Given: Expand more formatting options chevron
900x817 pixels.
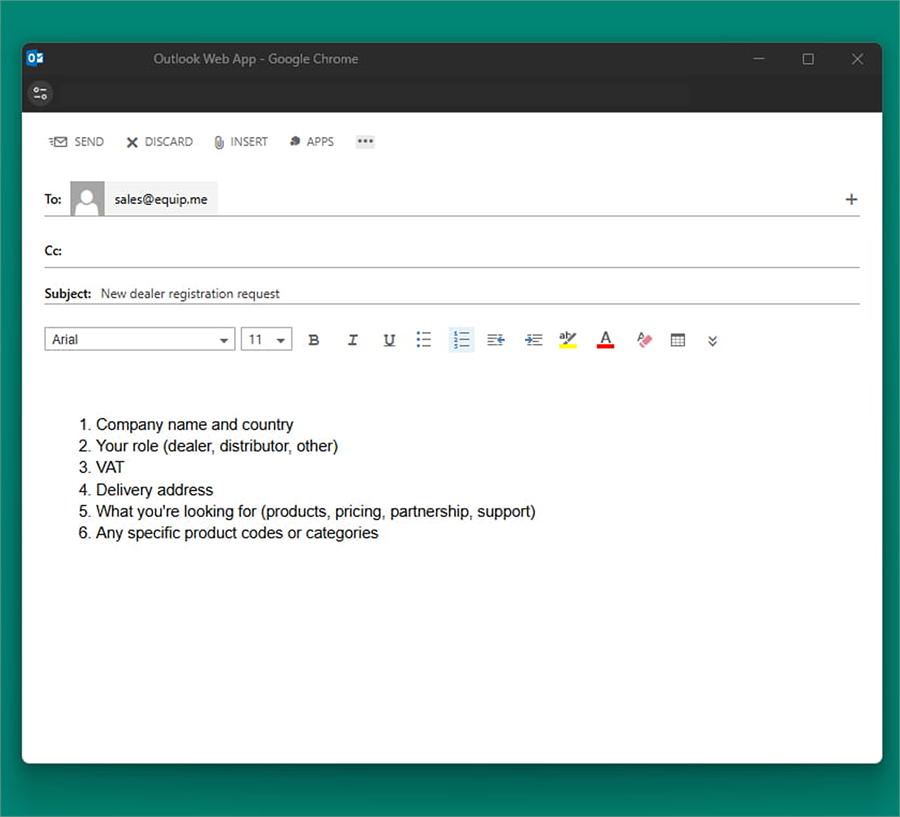Looking at the screenshot, I should [712, 341].
